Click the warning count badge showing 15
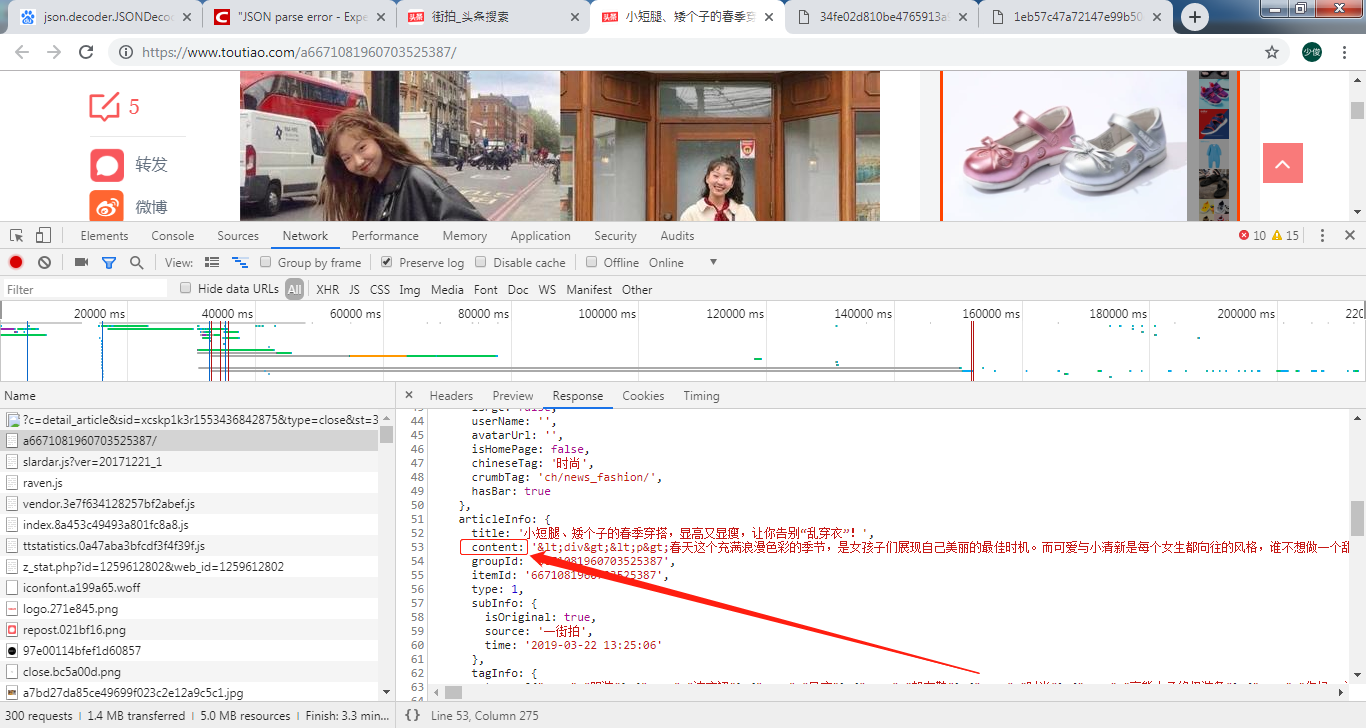The width and height of the screenshot is (1366, 728). click(x=1285, y=236)
